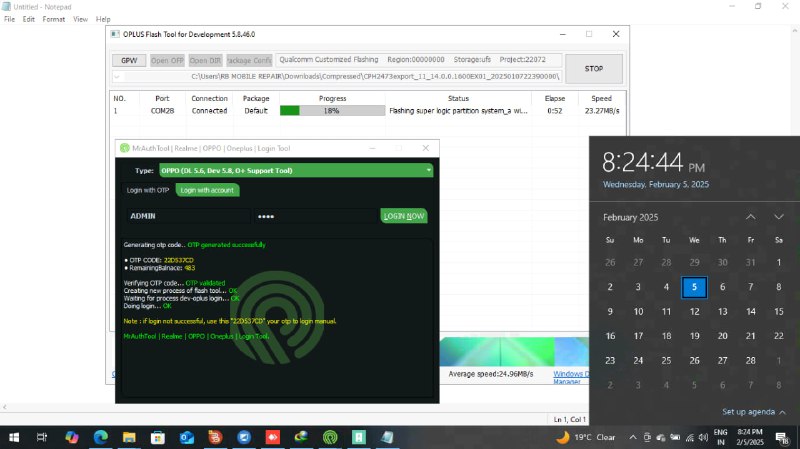Click the 18% flashing progress bar
Image resolution: width=800 pixels, height=449 pixels.
pos(332,111)
